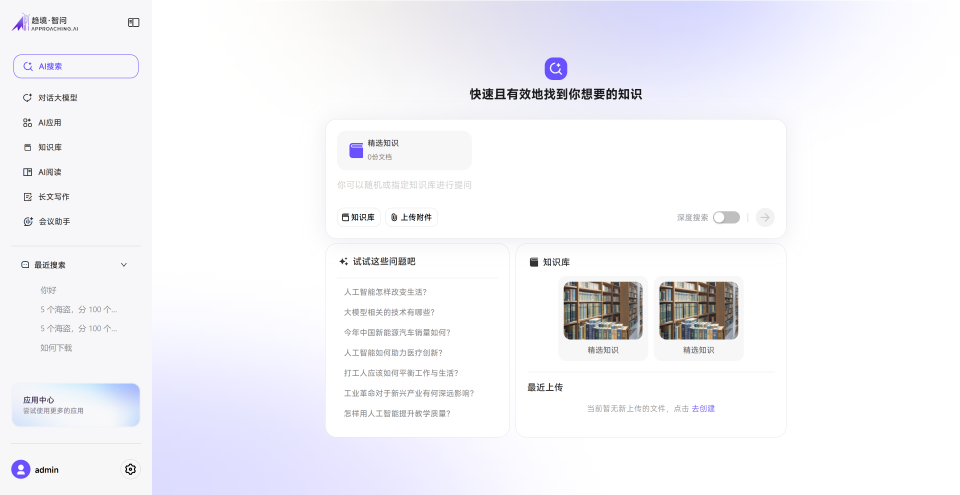Click the purple book icon in 精选知识 chip
Image resolution: width=960 pixels, height=495 pixels.
tap(356, 150)
